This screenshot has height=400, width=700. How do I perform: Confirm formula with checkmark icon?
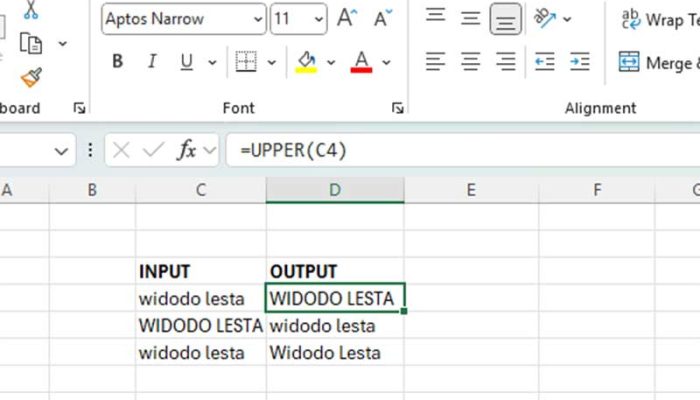coord(153,150)
